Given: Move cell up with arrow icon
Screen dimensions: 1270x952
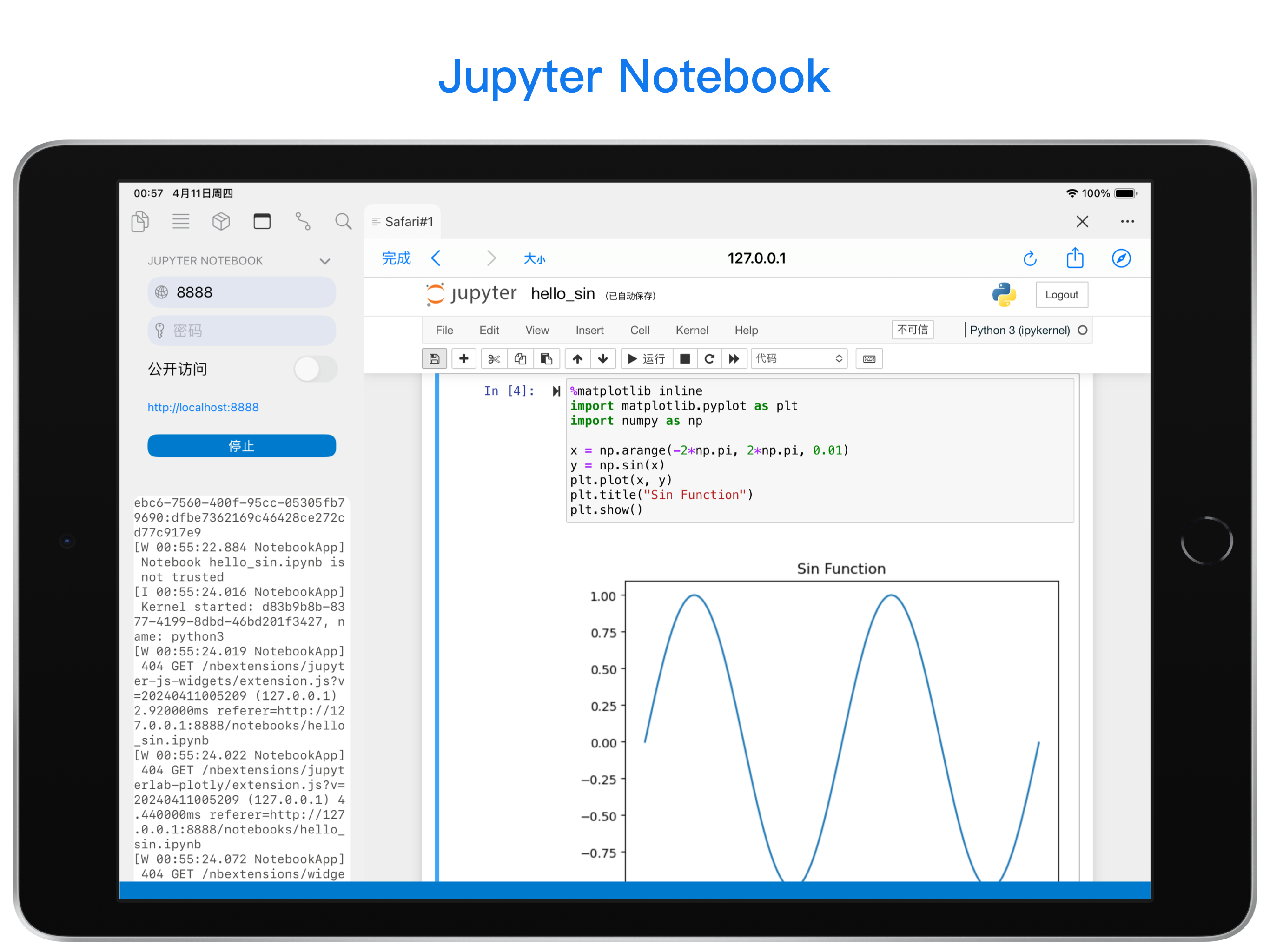Looking at the screenshot, I should click(x=577, y=359).
